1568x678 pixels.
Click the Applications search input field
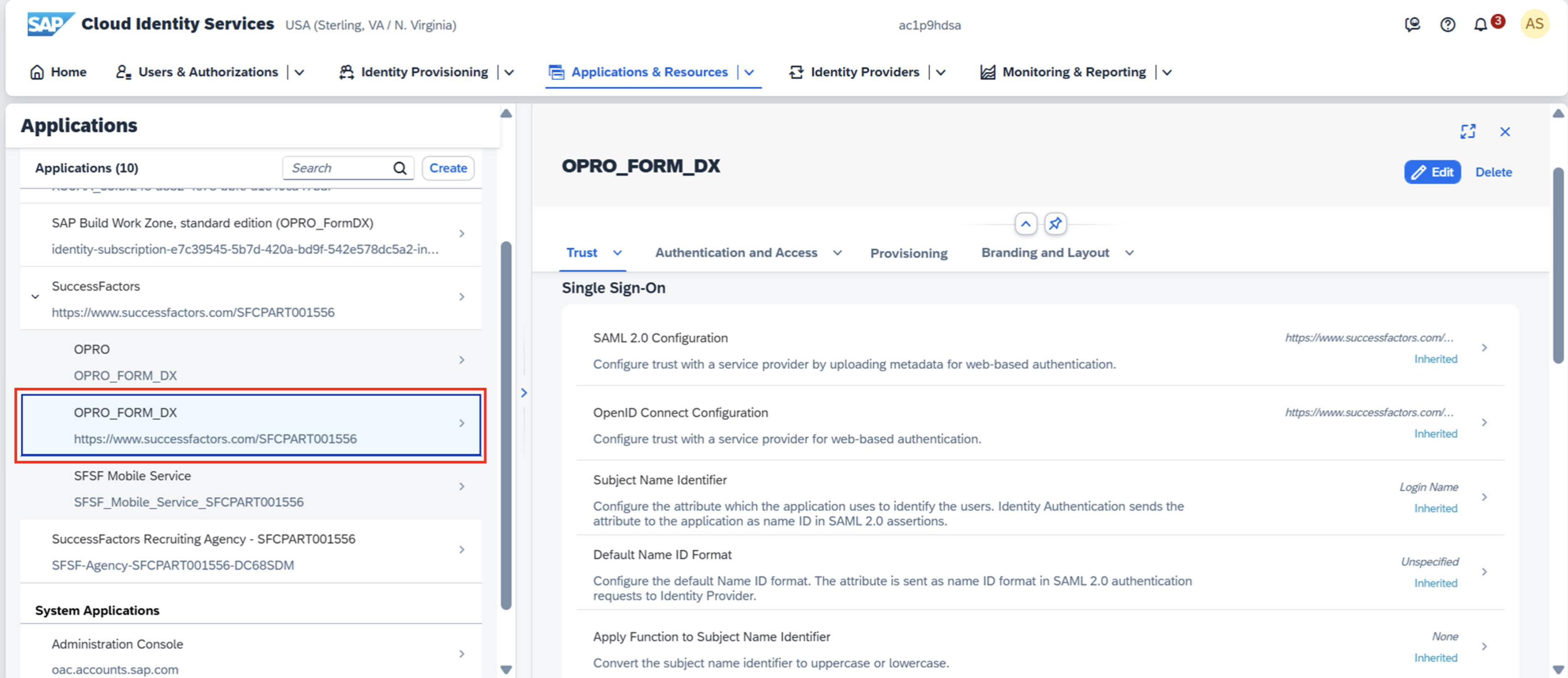click(339, 169)
